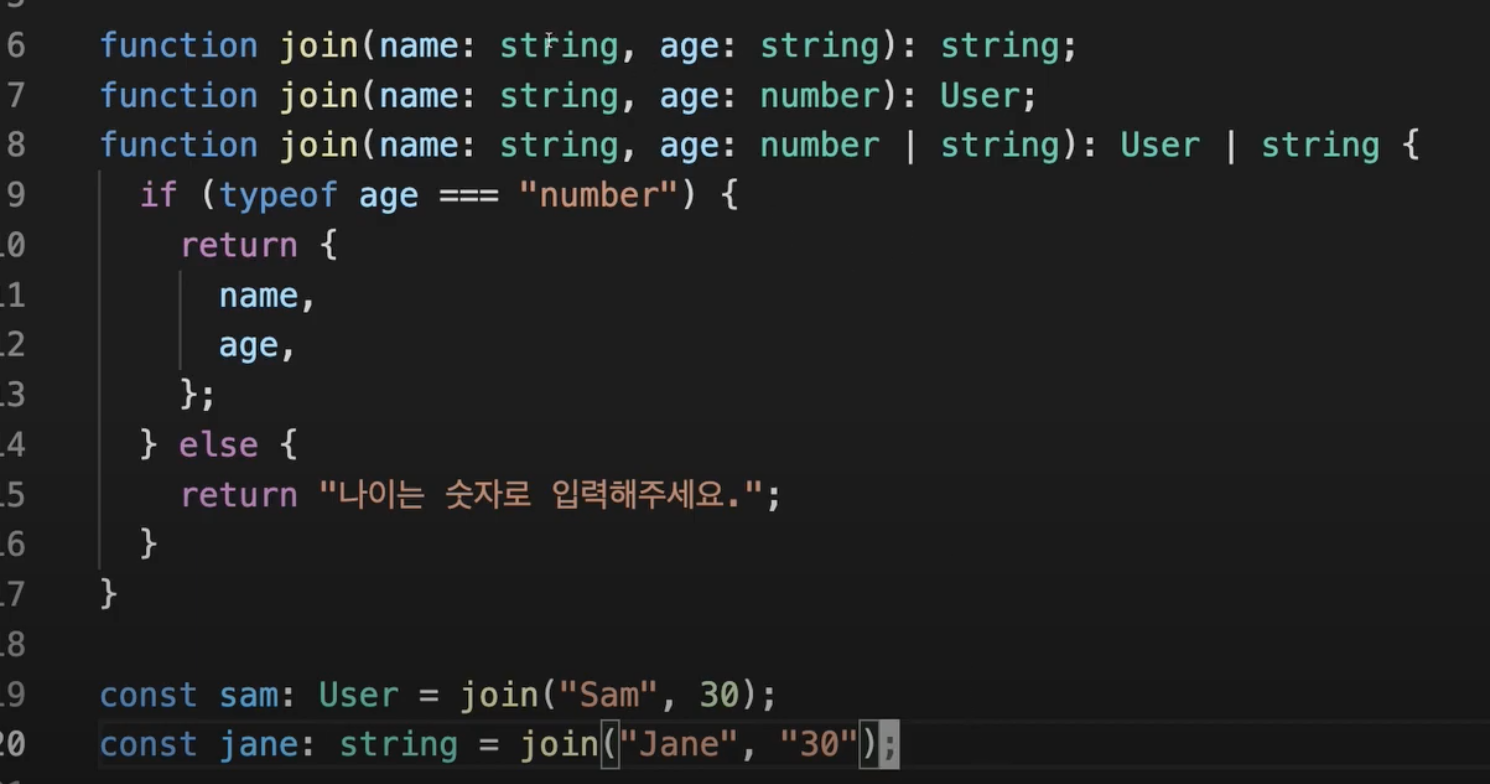Click the name property in the returned object
Viewport: 1490px width, 784px height.
tap(259, 295)
